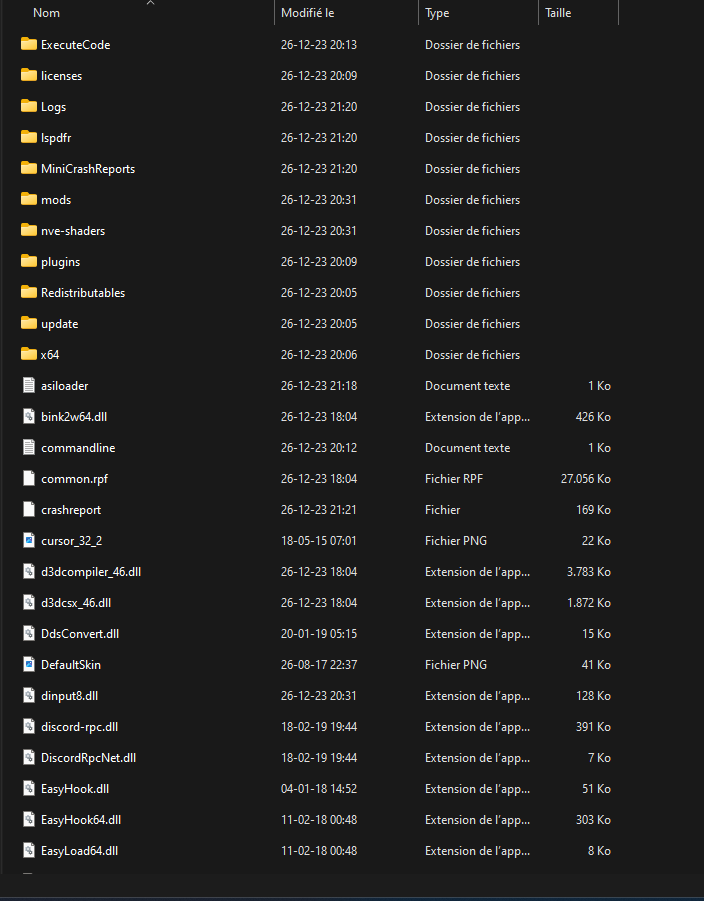Select the crashreport file name
Viewport: 704px width, 901px height.
coord(71,510)
